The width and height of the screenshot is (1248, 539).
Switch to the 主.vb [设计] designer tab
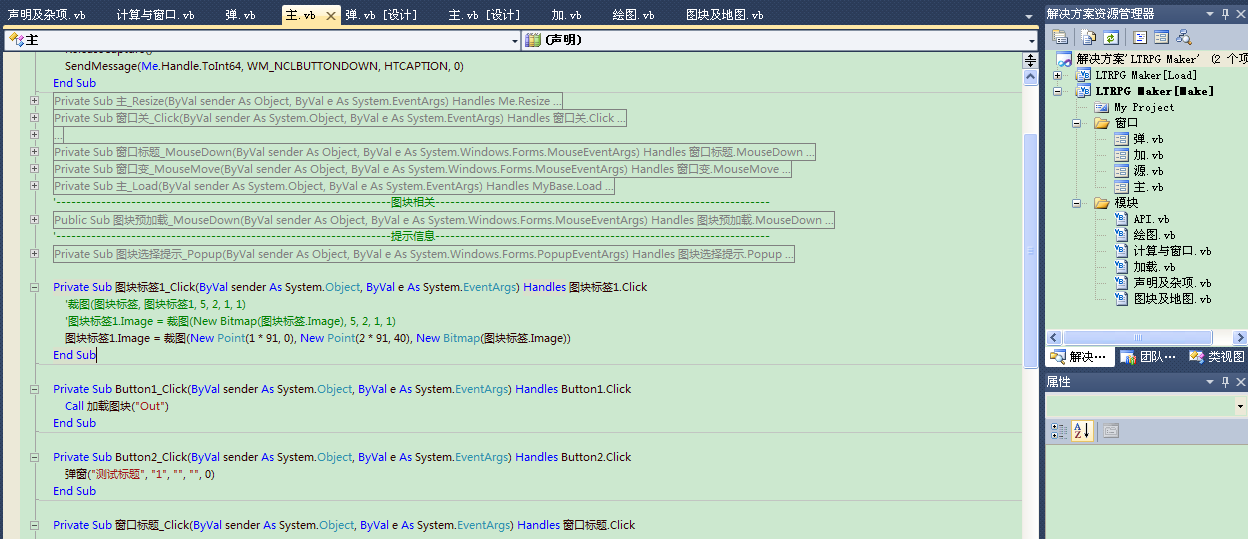point(485,16)
